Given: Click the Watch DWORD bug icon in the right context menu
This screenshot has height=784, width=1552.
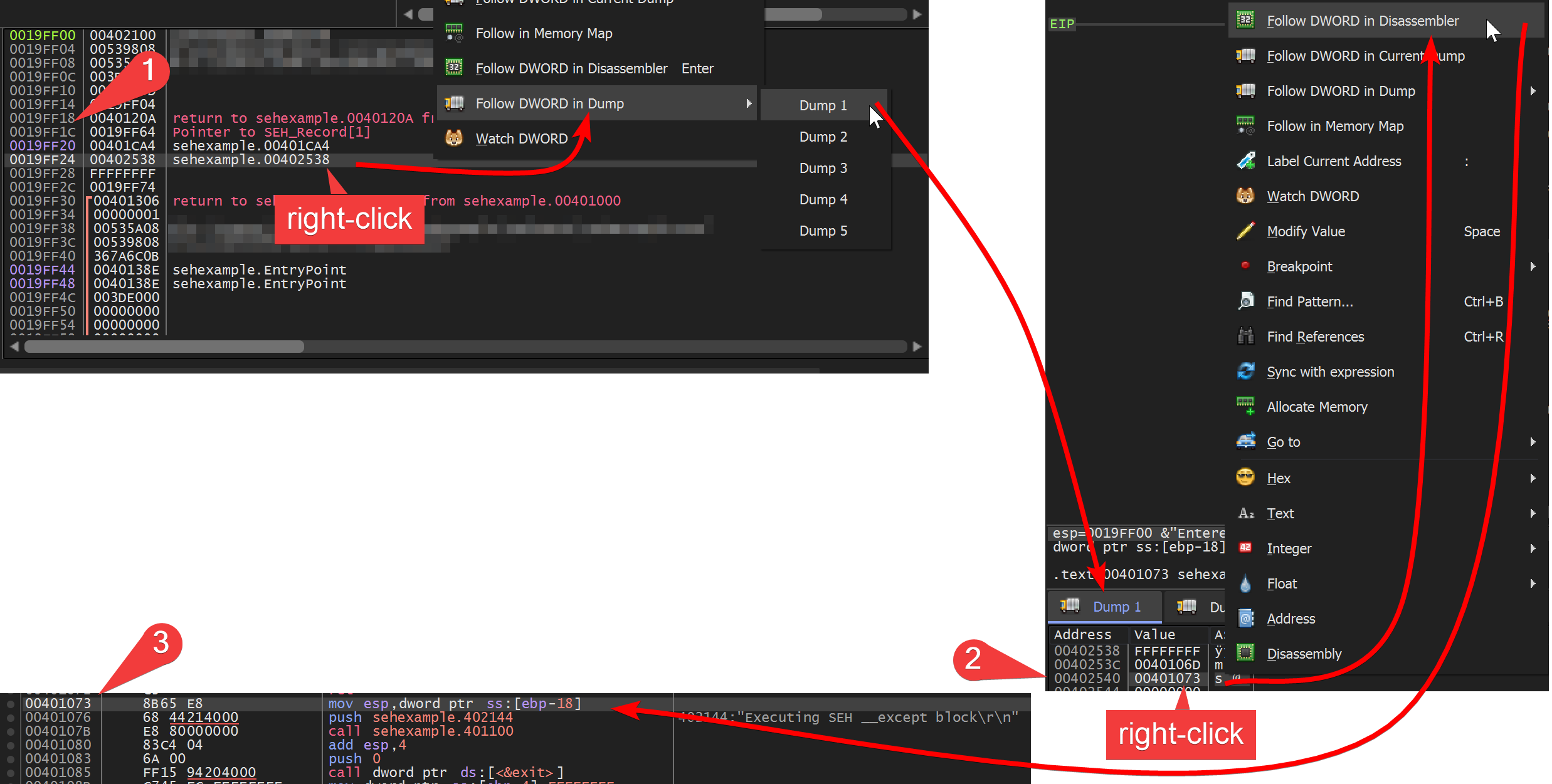Looking at the screenshot, I should pyautogui.click(x=1245, y=196).
